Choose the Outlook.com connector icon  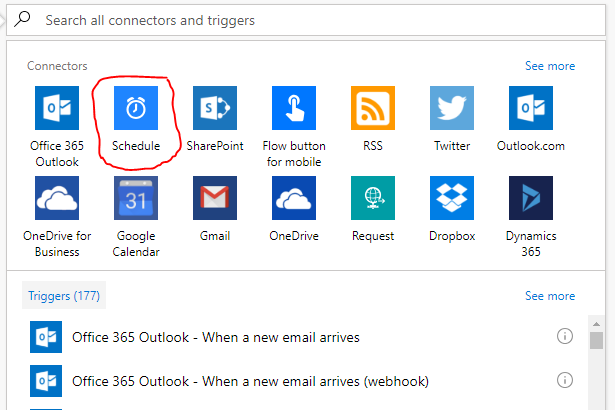point(531,108)
